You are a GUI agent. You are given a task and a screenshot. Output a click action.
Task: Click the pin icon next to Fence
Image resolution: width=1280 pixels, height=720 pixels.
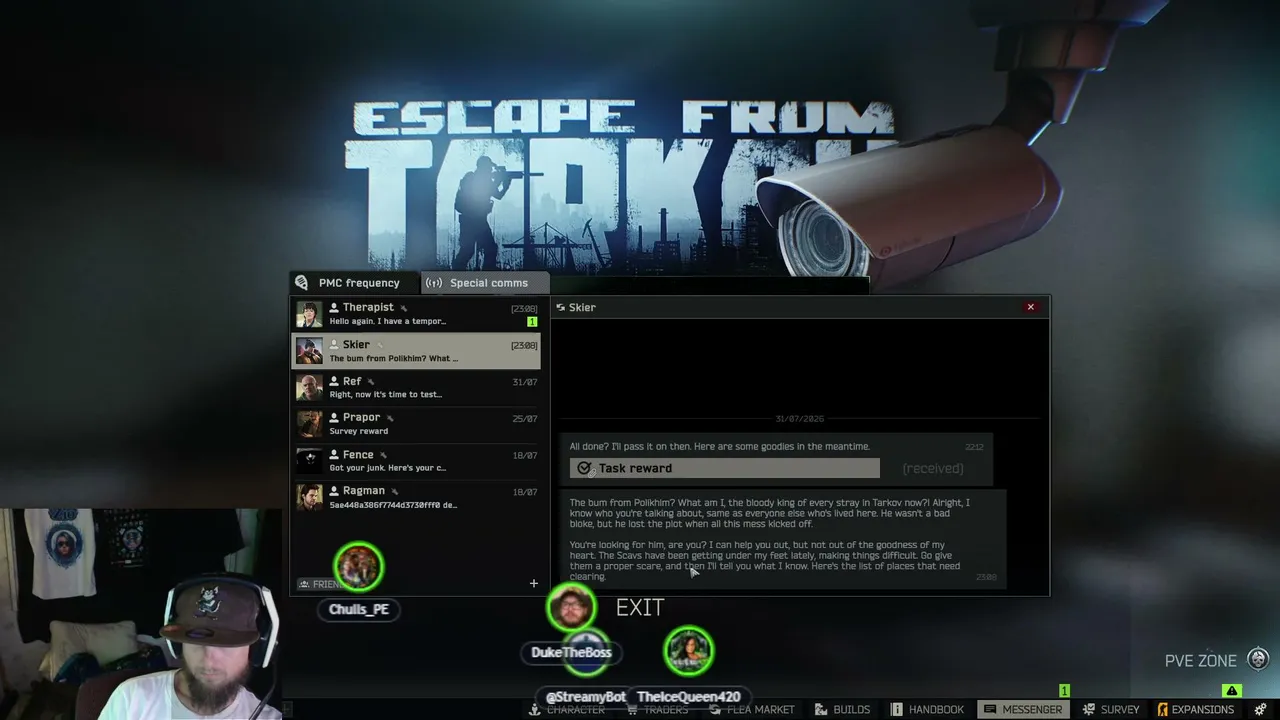[x=383, y=455]
